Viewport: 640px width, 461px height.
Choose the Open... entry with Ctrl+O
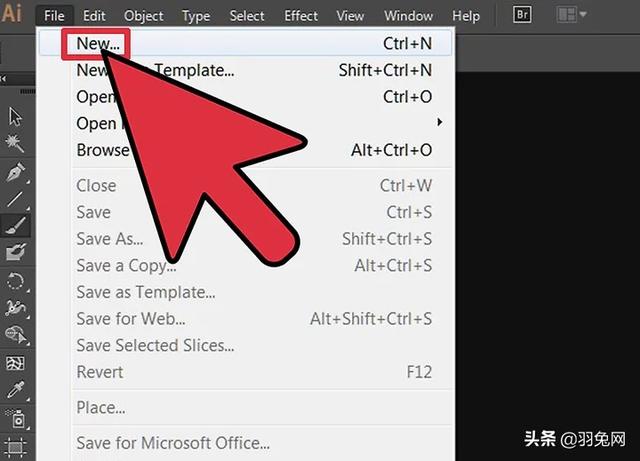coord(246,97)
